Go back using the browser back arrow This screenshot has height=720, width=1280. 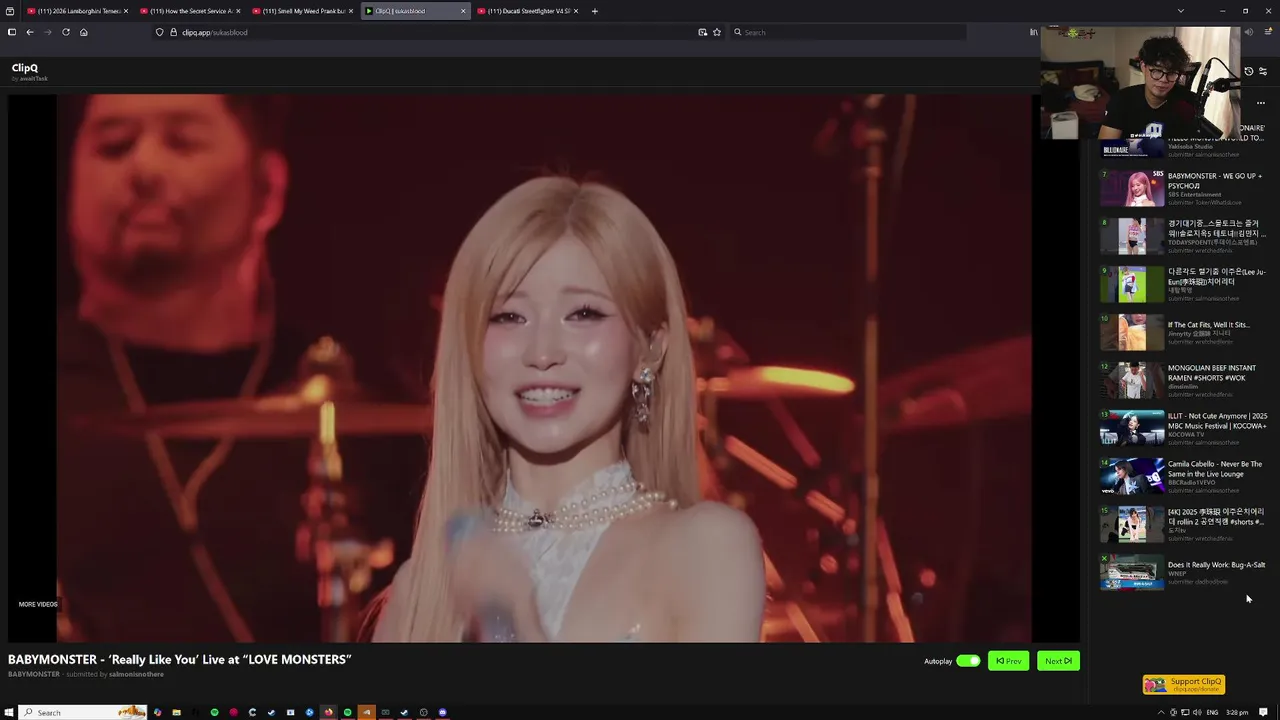pyautogui.click(x=30, y=32)
